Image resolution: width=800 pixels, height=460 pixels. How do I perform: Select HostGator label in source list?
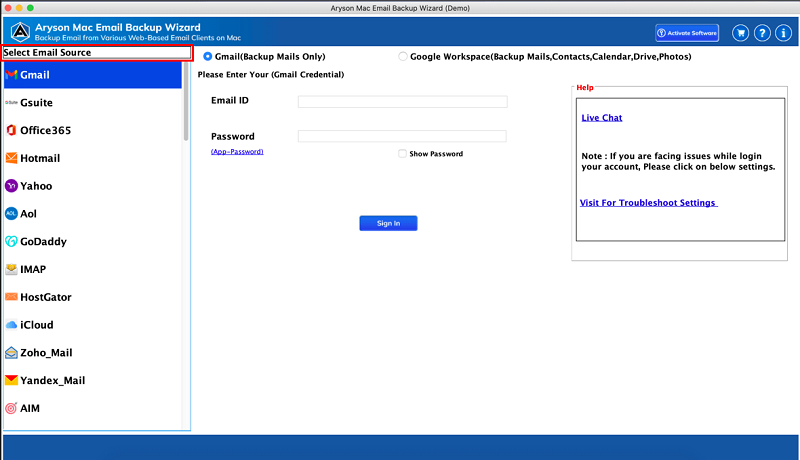coord(45,297)
